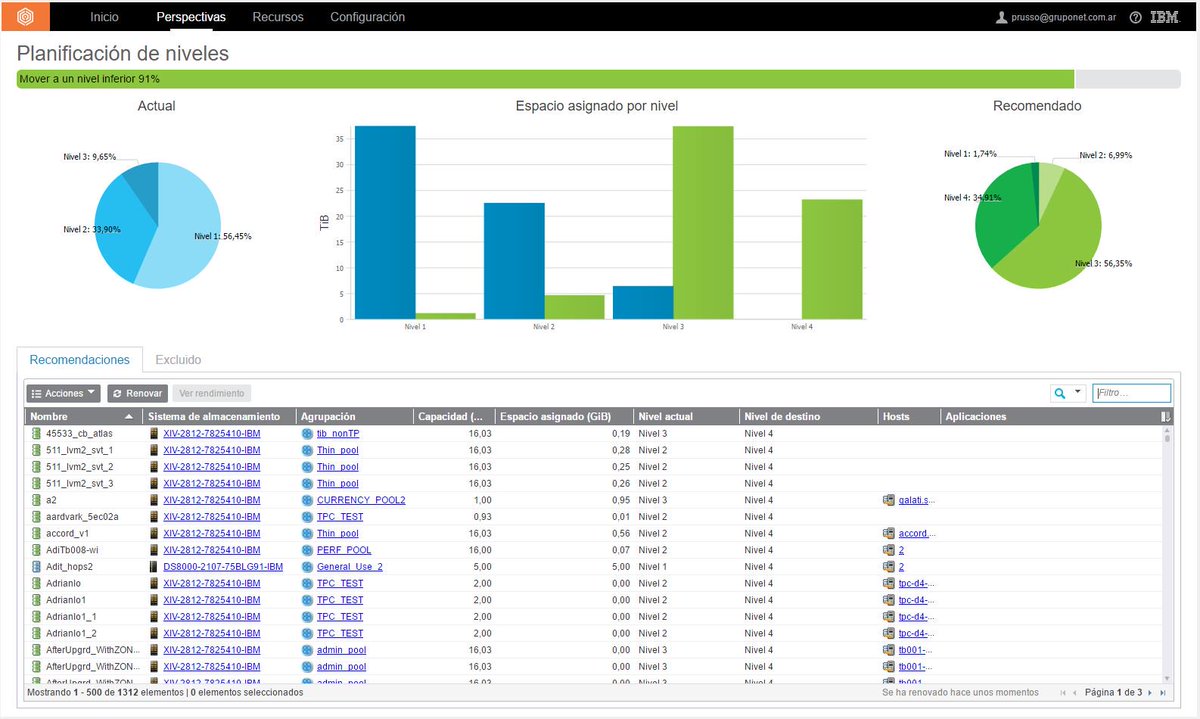The image size is (1200, 719).
Task: Click host icon beside galati.s... link
Action: pyautogui.click(x=888, y=500)
